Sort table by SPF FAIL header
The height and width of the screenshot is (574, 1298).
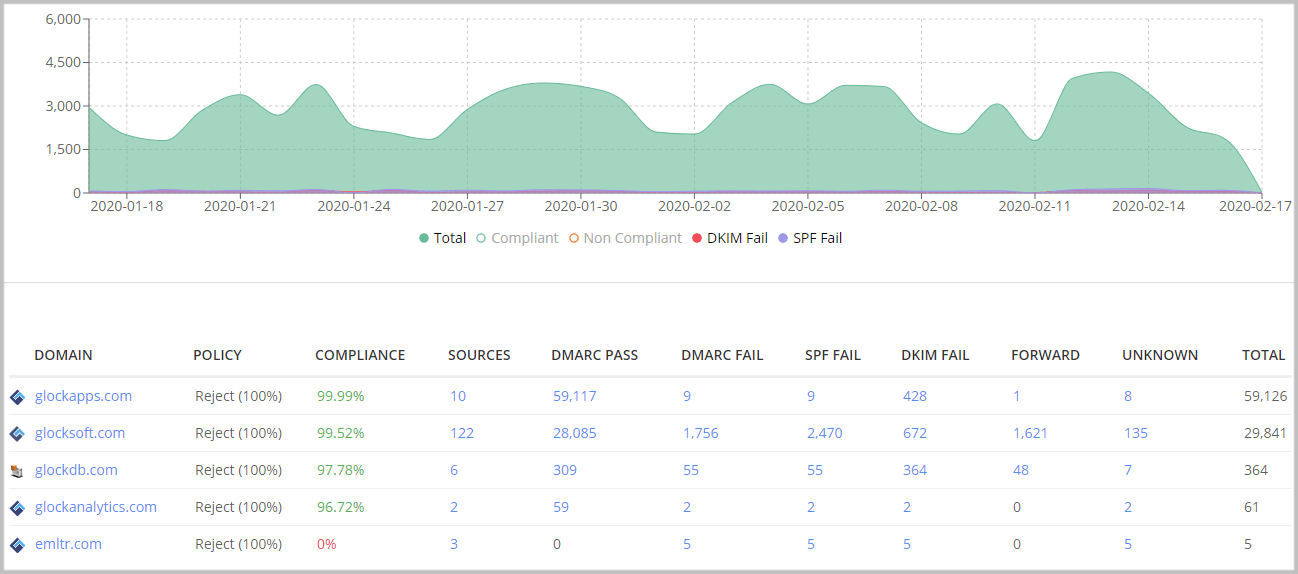pos(833,355)
